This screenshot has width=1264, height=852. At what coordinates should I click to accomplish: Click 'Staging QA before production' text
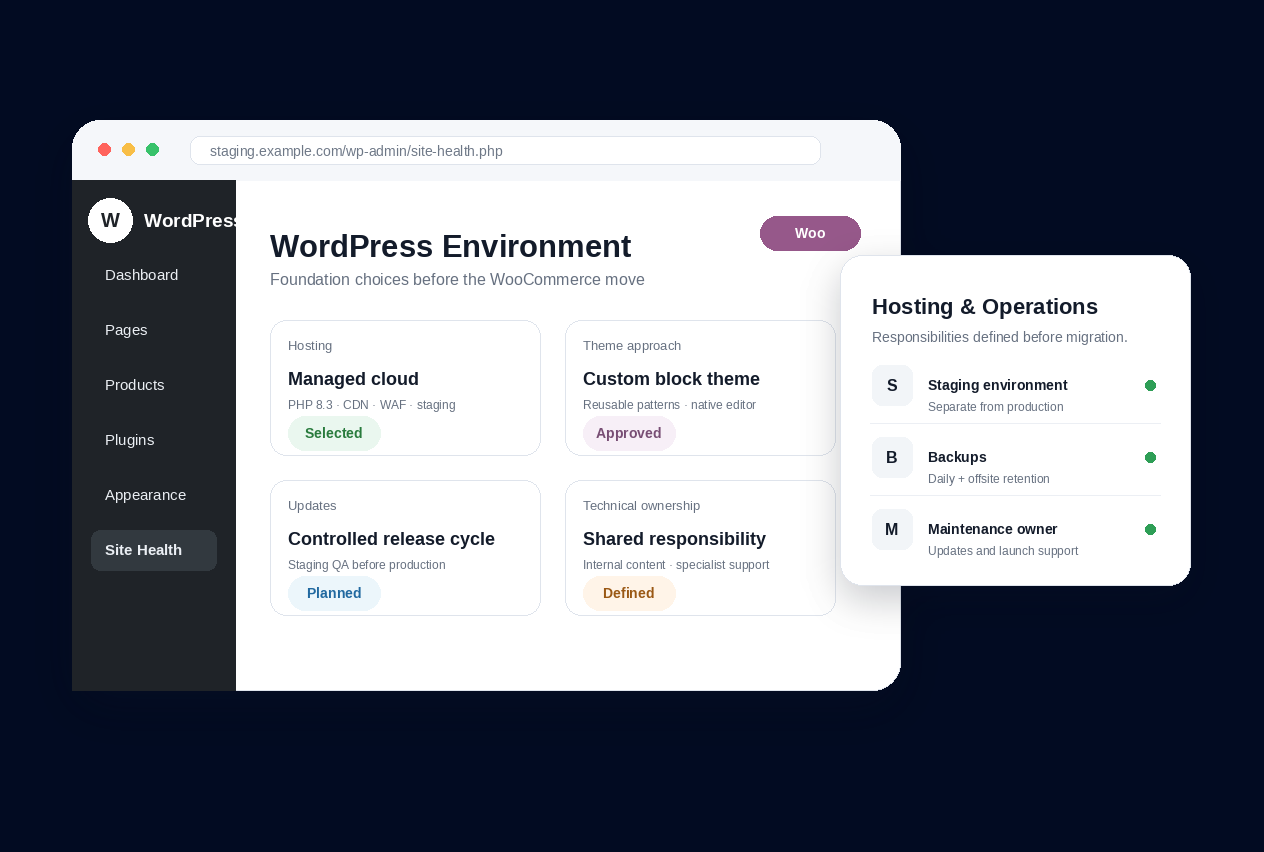[366, 565]
